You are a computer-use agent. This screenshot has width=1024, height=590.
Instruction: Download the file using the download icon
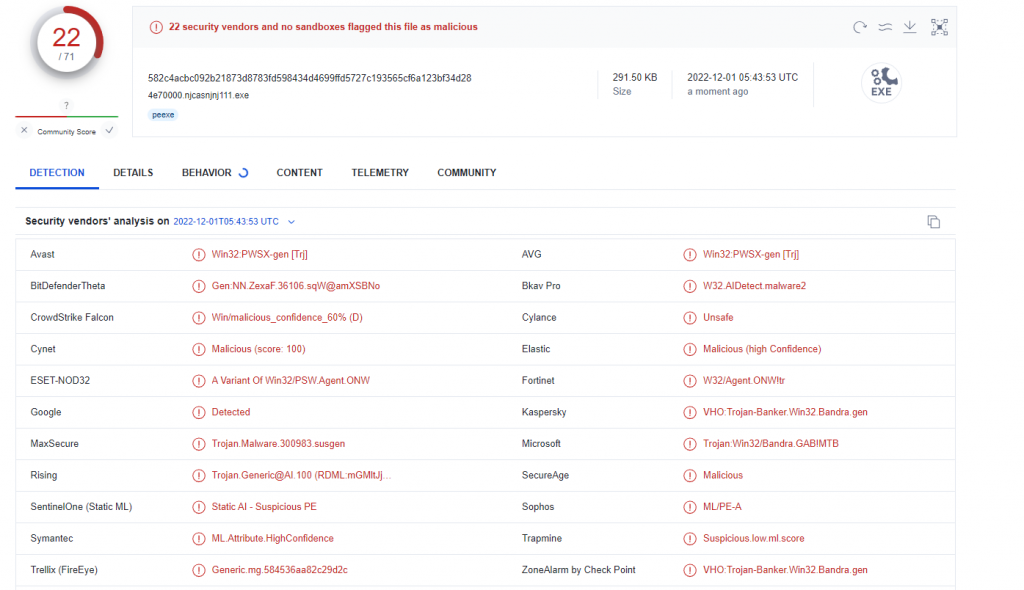pyautogui.click(x=910, y=27)
